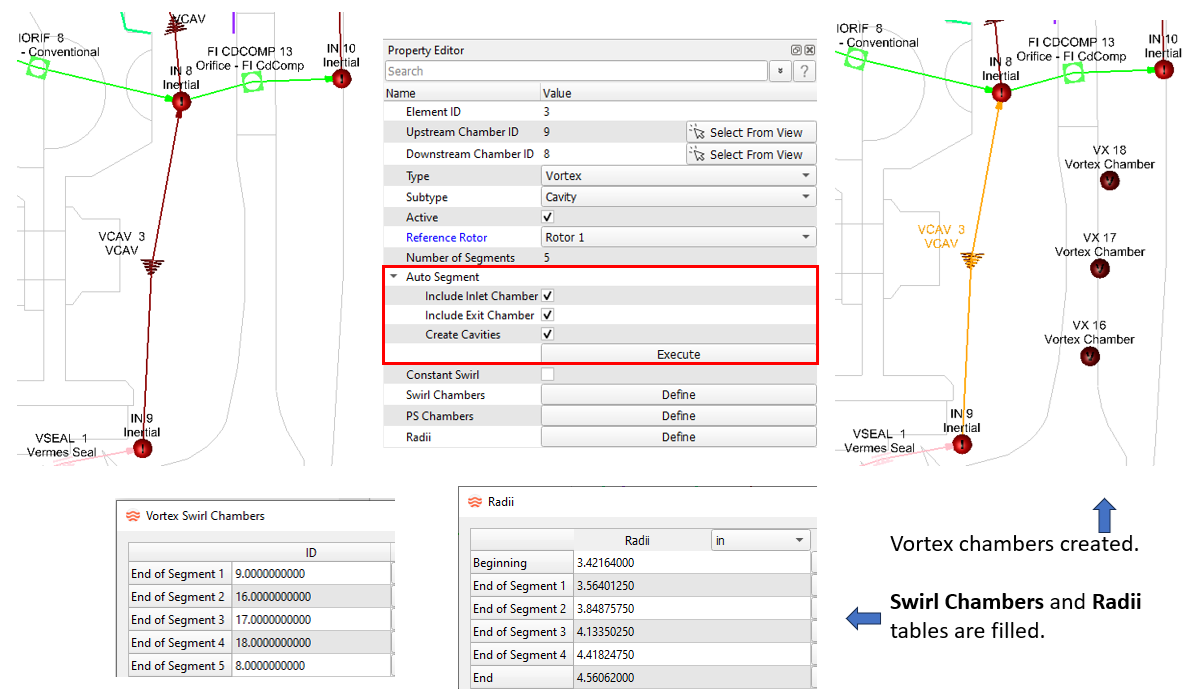Click Execute in Auto Segment
This screenshot has width=1188, height=692.
click(x=678, y=355)
